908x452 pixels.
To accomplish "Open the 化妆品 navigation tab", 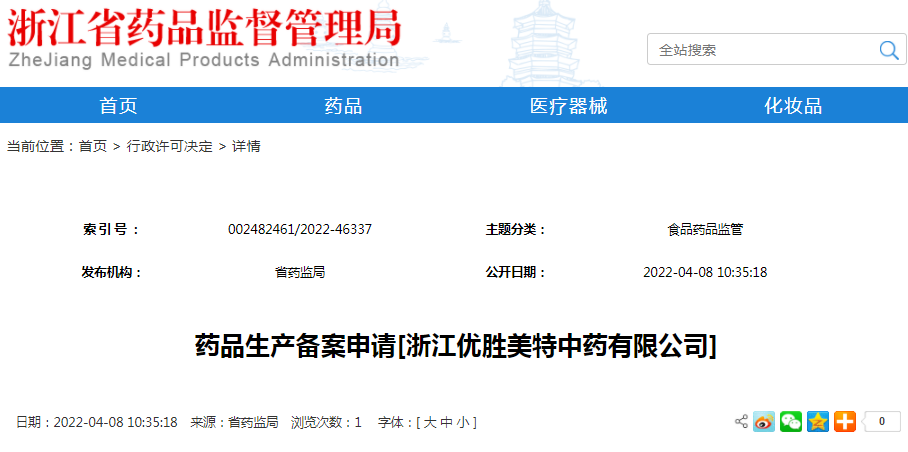I will pos(793,106).
